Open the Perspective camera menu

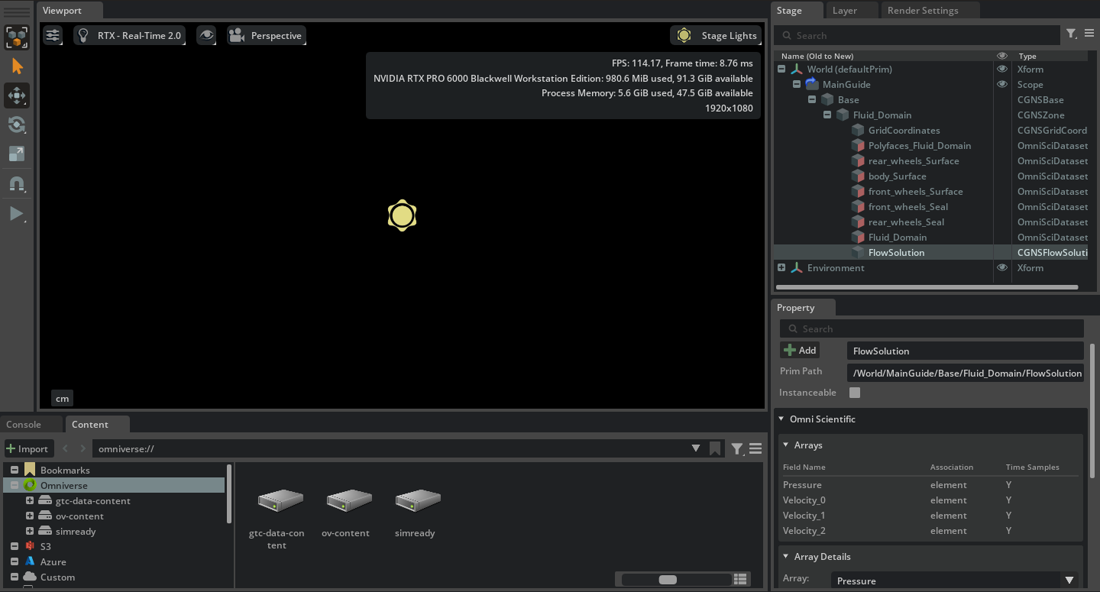tap(267, 35)
